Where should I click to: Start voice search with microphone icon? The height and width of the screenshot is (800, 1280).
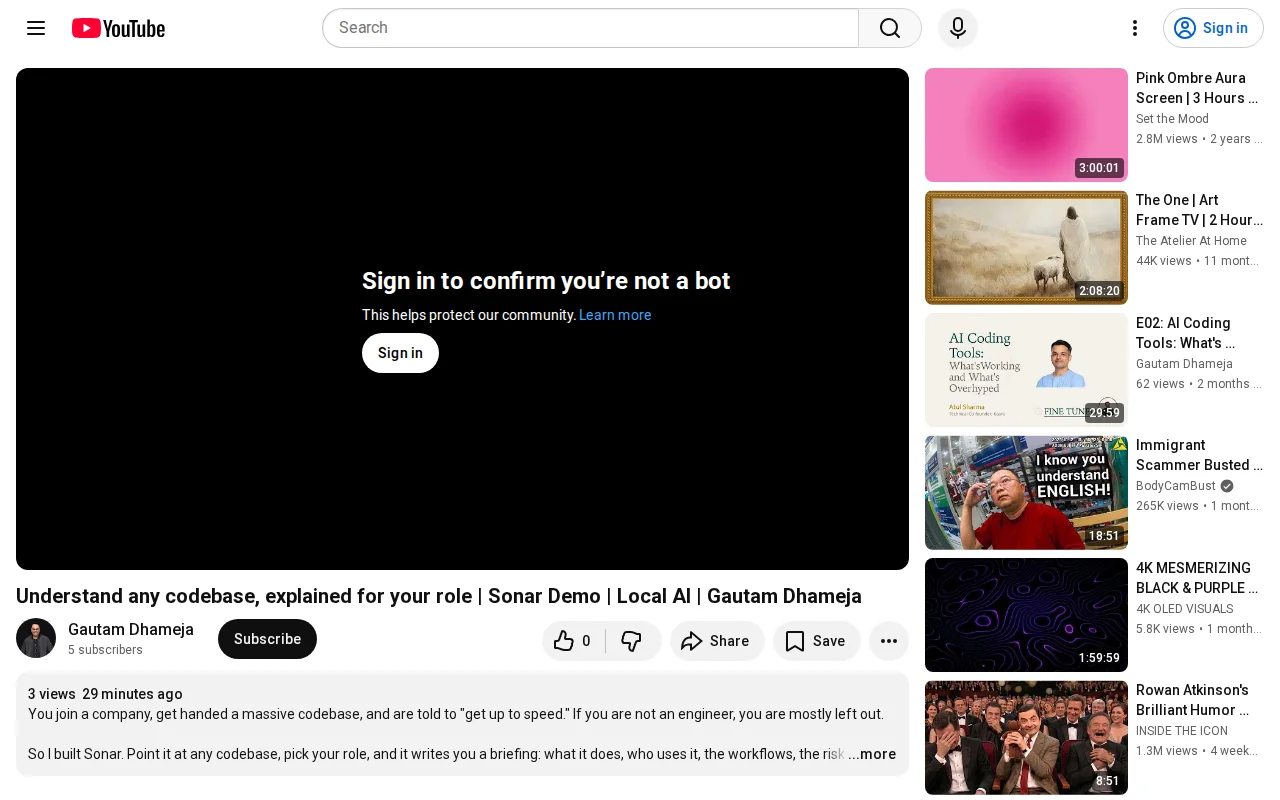pos(958,28)
